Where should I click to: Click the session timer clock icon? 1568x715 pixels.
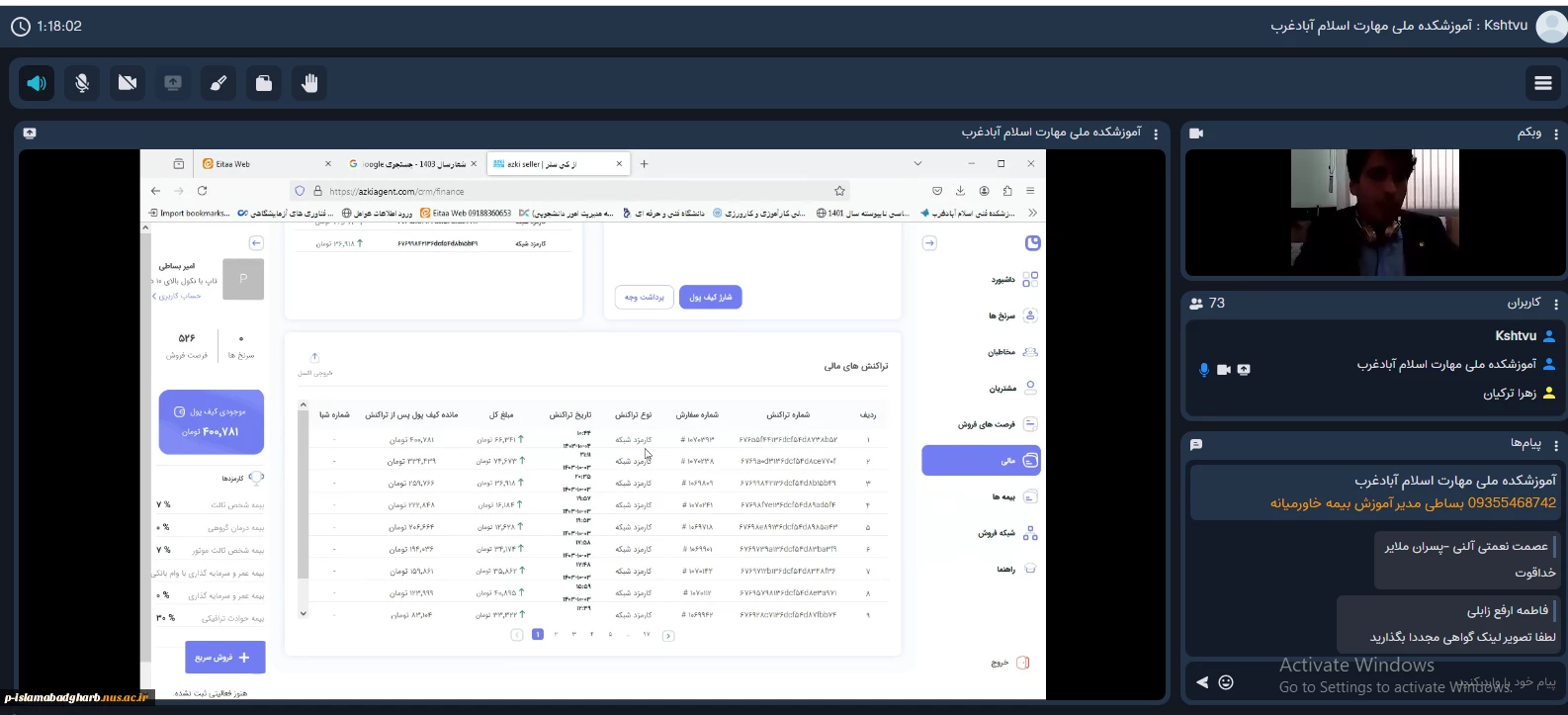pyautogui.click(x=20, y=27)
